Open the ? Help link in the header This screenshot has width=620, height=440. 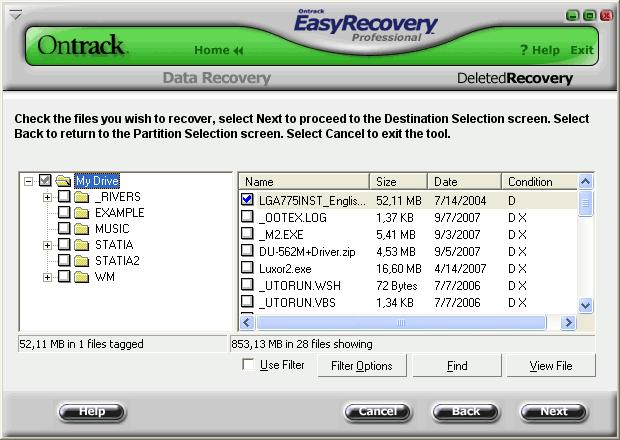[540, 50]
